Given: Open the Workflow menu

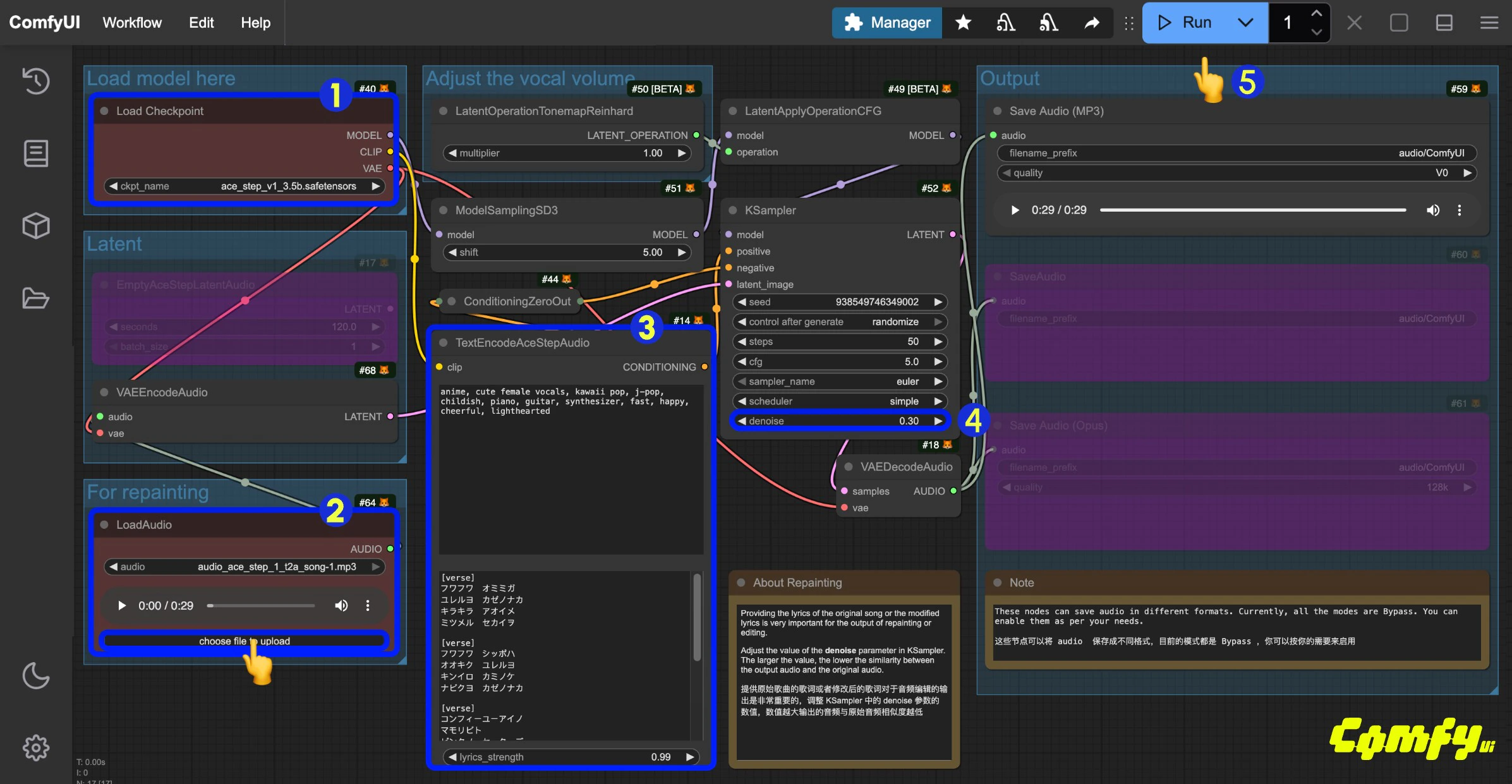Looking at the screenshot, I should coord(132,23).
